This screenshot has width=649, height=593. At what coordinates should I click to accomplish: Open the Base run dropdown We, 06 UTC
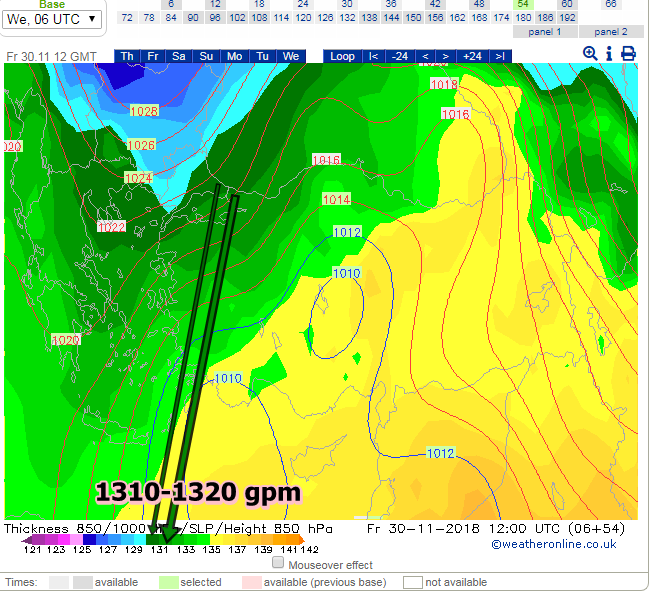coord(52,19)
